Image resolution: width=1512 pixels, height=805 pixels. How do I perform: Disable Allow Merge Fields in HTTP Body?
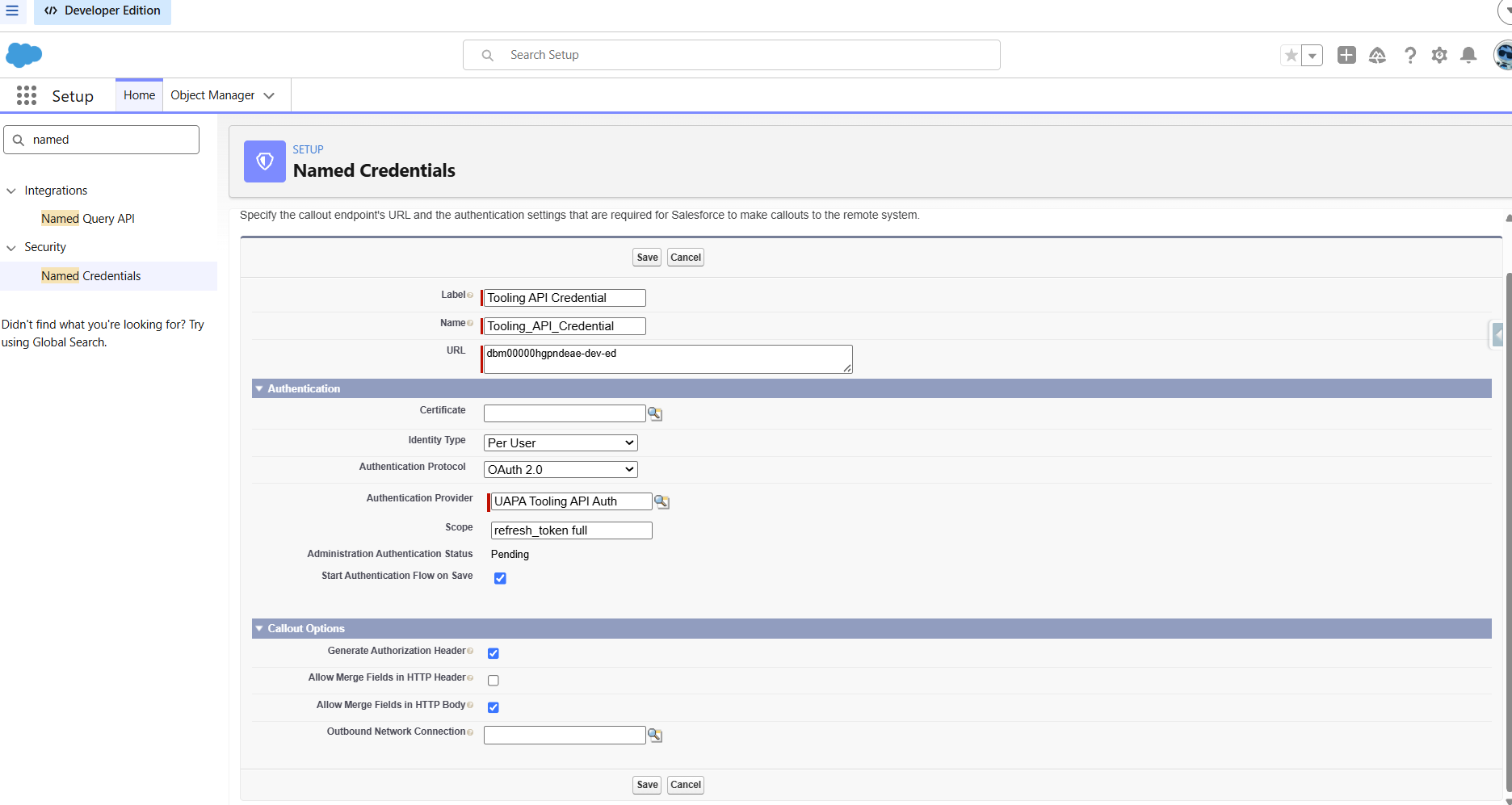pos(493,707)
